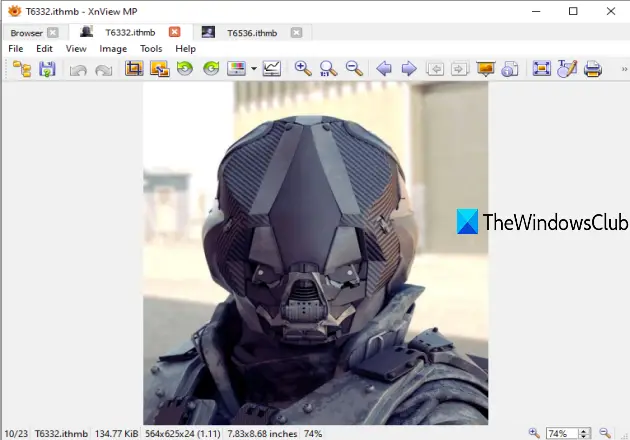
Task: Close the T6332.ithmb tab
Action: tap(174, 32)
